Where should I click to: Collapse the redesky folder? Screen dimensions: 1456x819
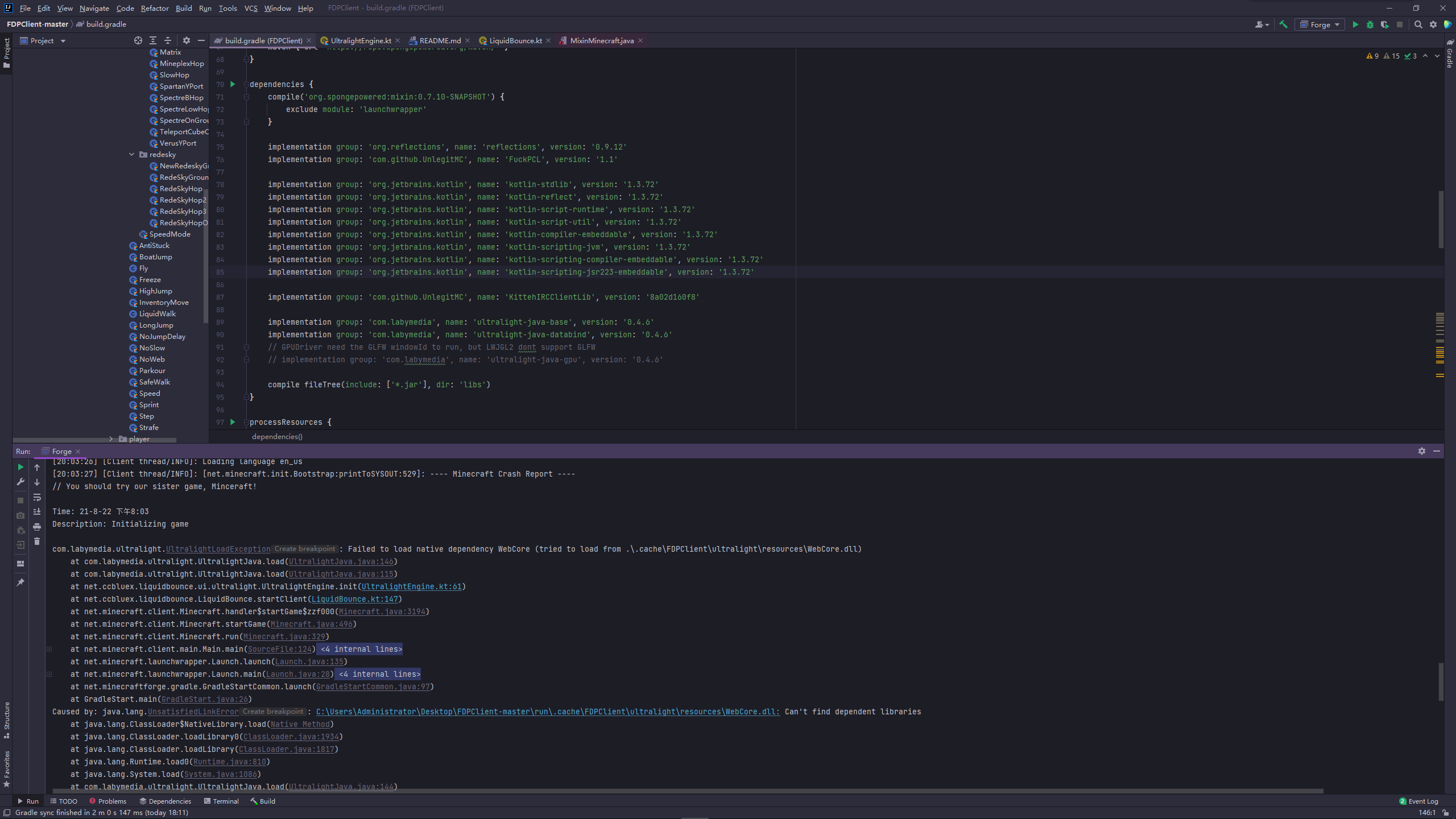click(132, 154)
